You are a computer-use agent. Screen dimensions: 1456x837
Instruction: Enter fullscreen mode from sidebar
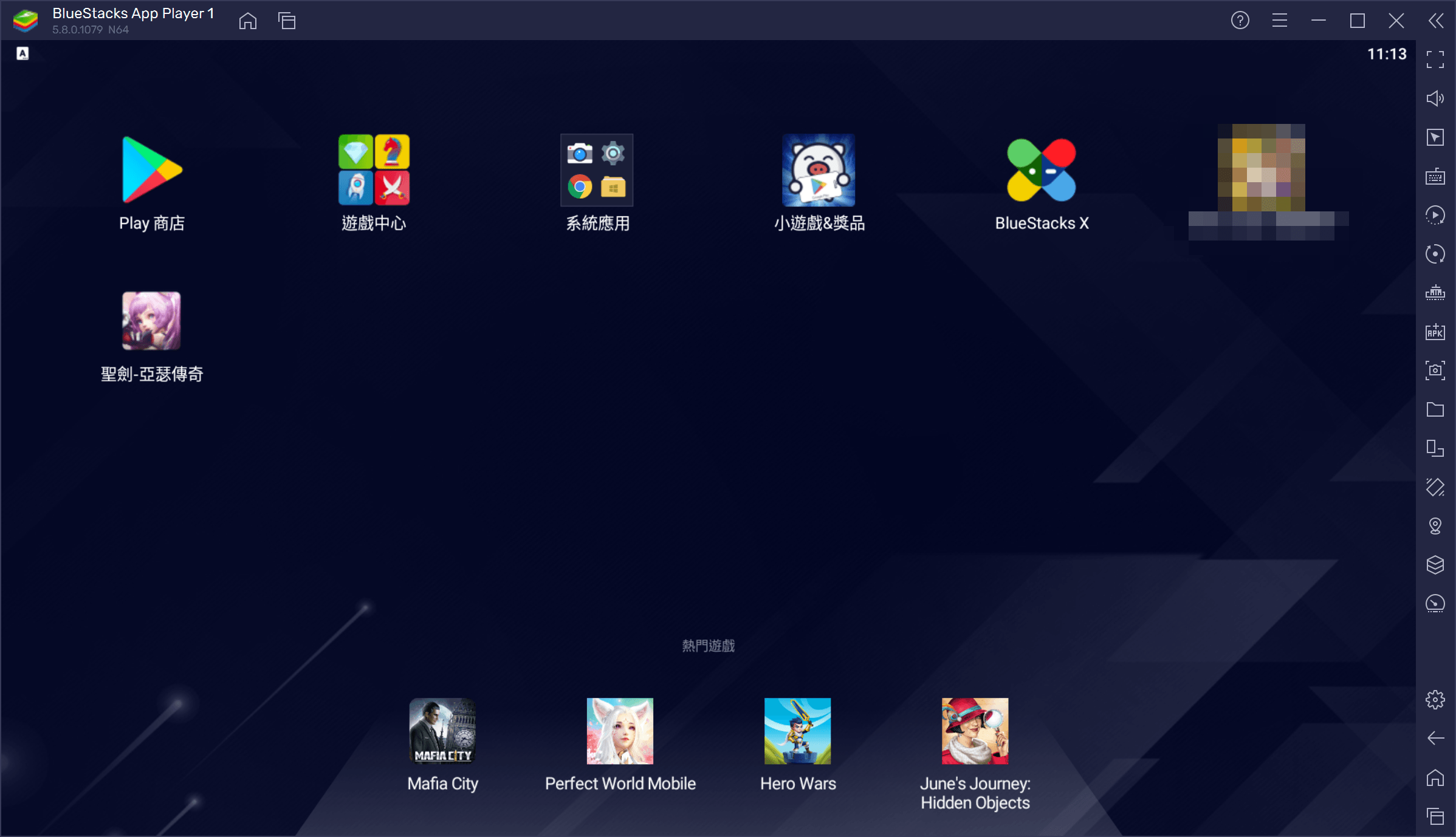1435,60
